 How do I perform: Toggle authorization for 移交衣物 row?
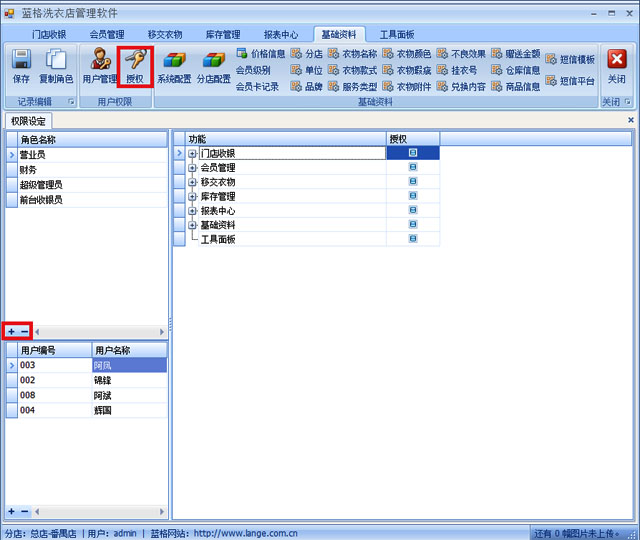[x=413, y=181]
